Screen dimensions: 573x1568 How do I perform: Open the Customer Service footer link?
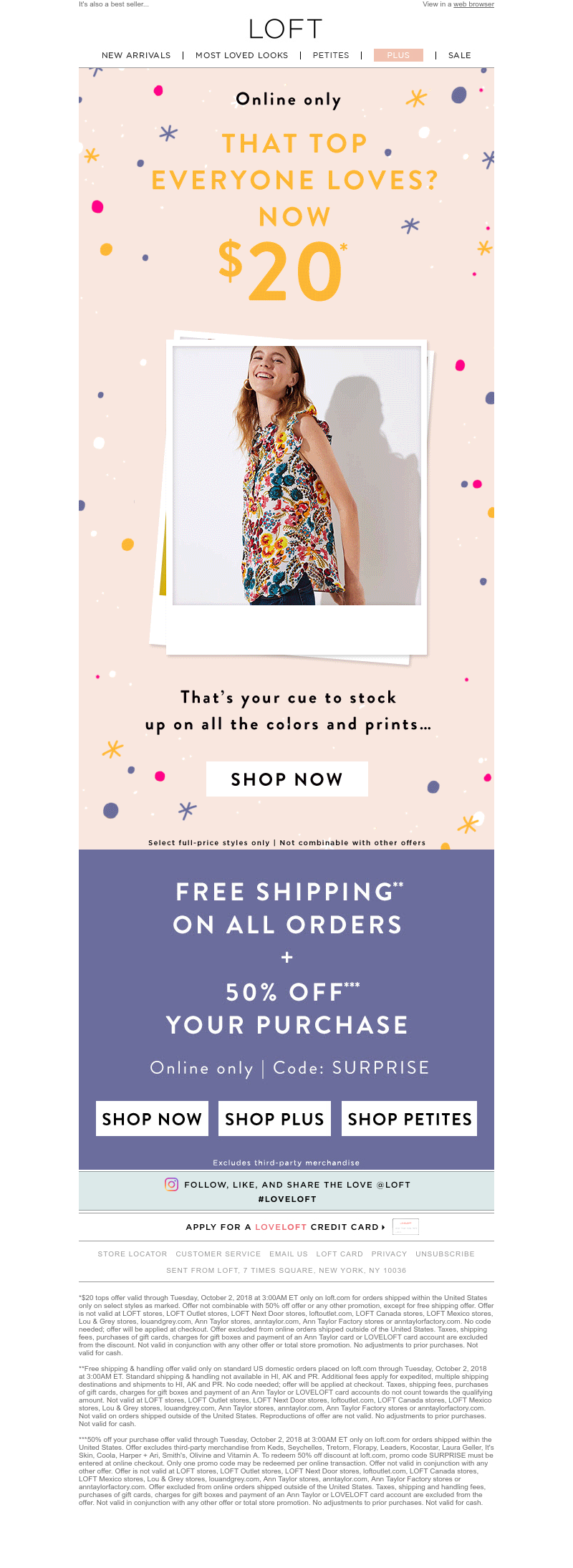click(x=218, y=1254)
